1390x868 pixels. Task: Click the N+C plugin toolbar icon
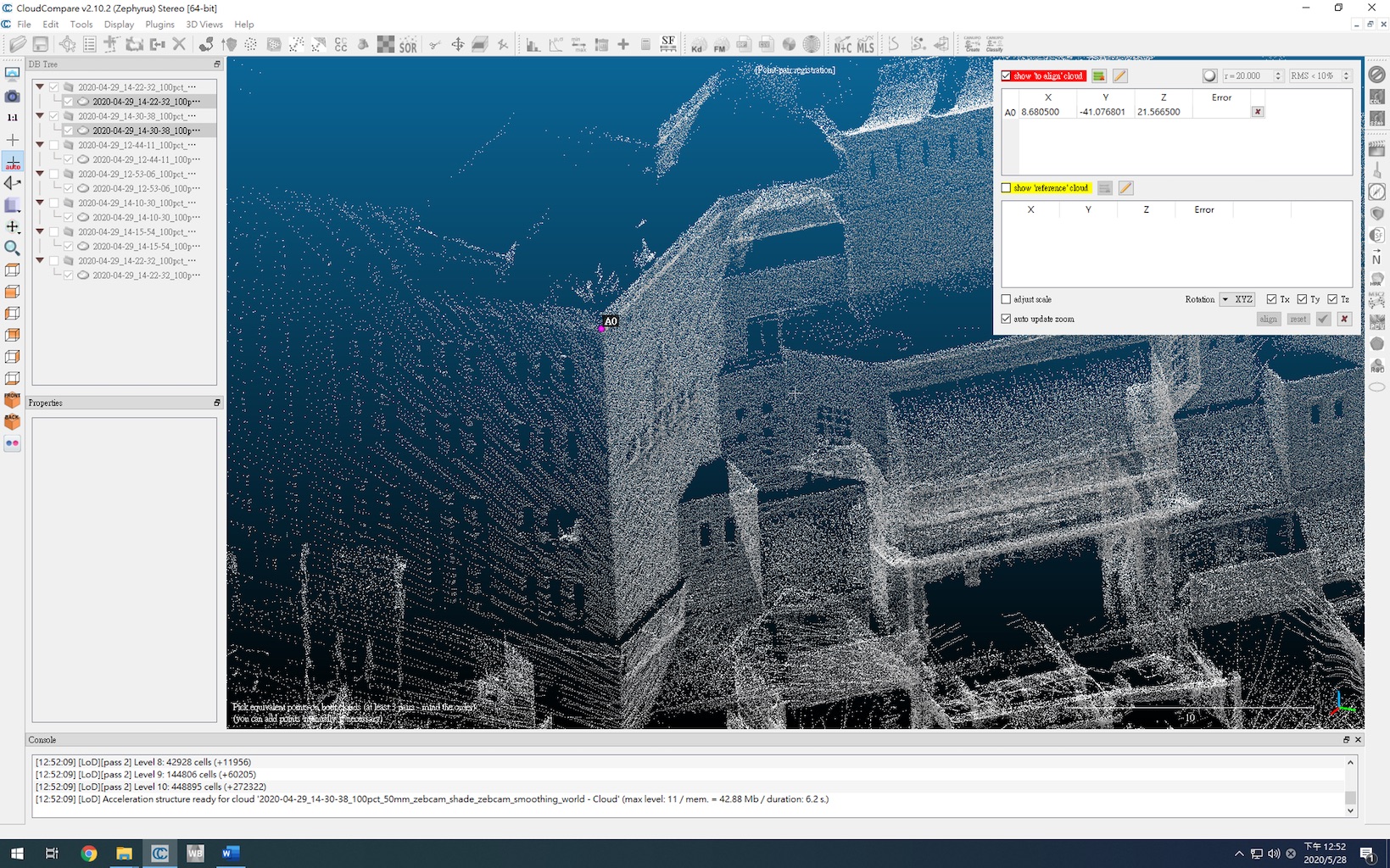click(842, 45)
